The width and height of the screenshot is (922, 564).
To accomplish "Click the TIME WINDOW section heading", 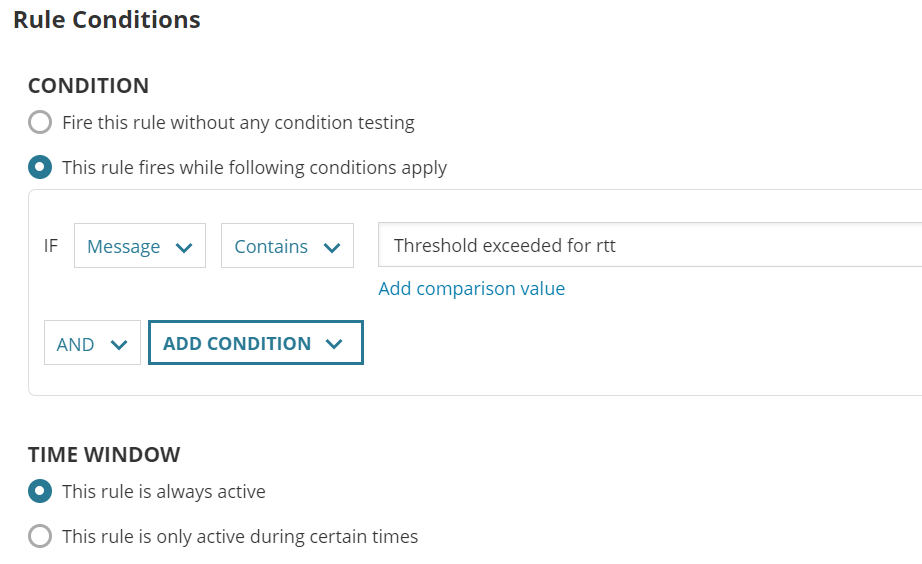I will [x=104, y=454].
